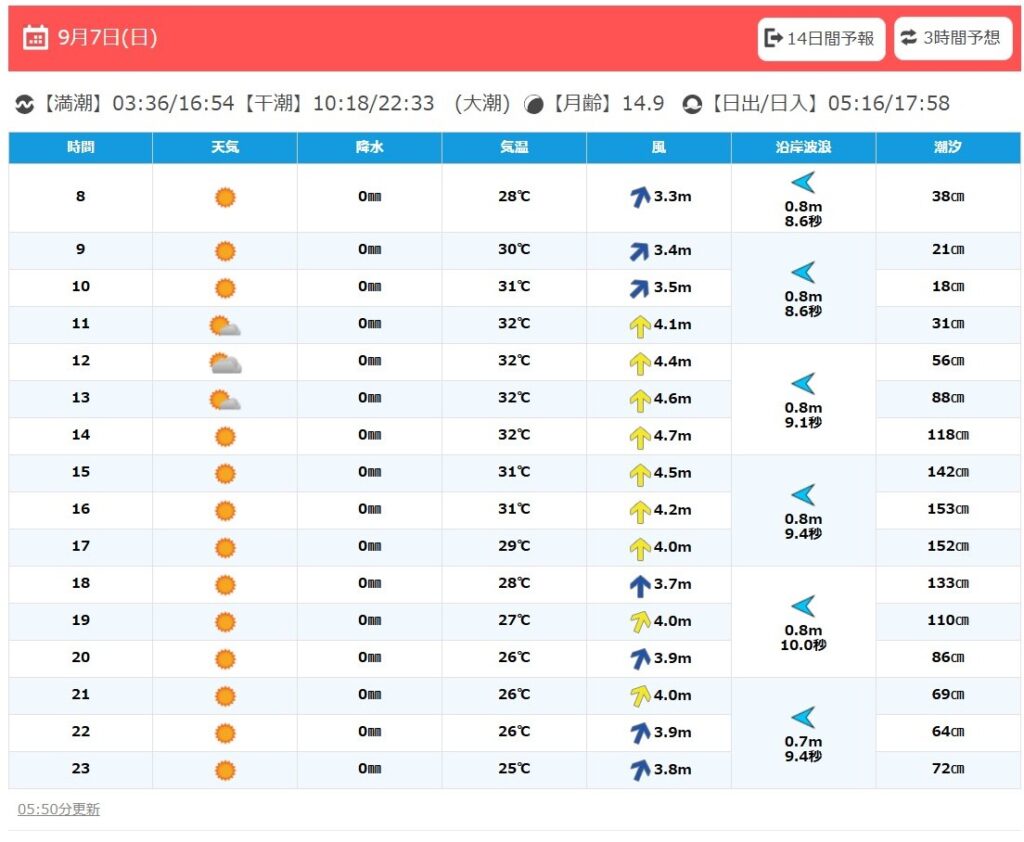Click the moon phase icon before 月齢
1024x842 pixels.
534,105
